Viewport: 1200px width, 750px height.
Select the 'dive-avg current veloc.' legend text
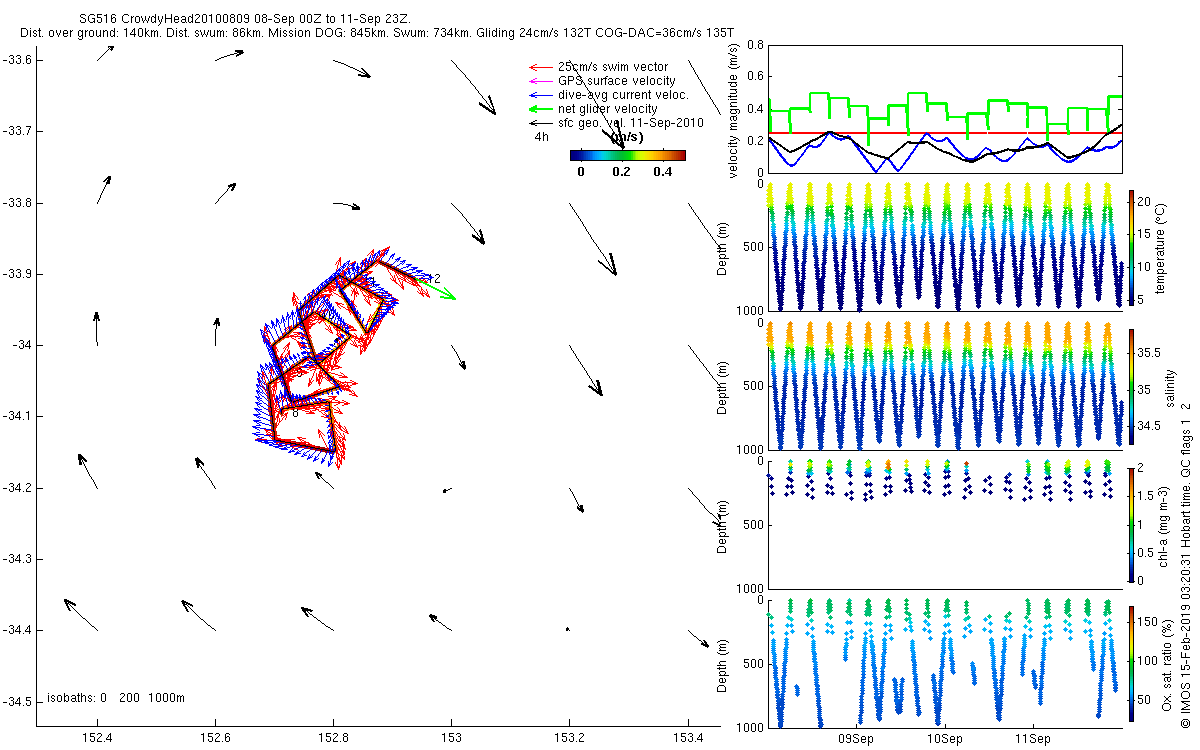pyautogui.click(x=623, y=95)
